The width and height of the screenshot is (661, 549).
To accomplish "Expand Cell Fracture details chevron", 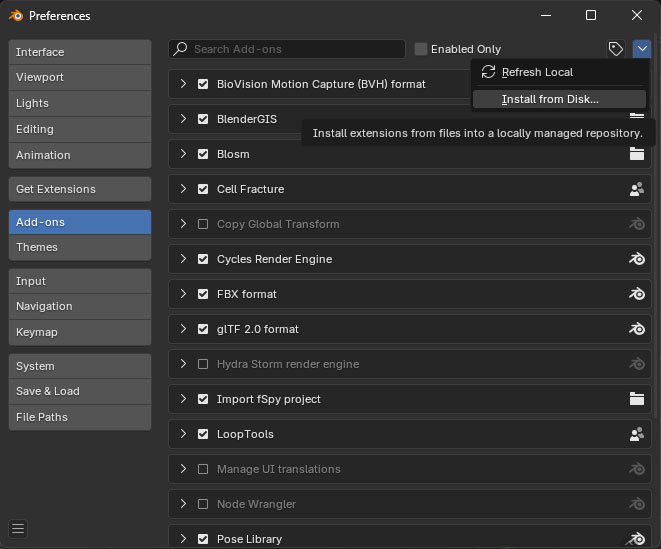I will point(183,188).
